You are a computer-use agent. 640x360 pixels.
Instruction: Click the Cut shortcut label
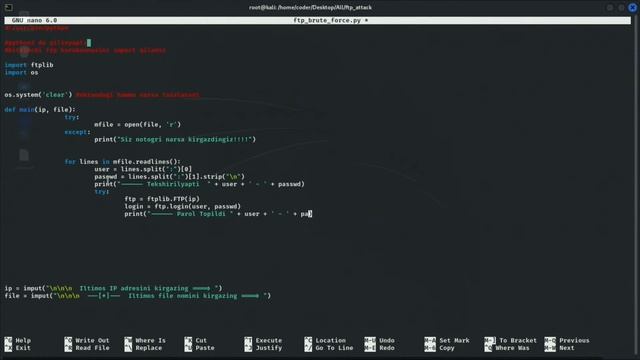pos(201,340)
